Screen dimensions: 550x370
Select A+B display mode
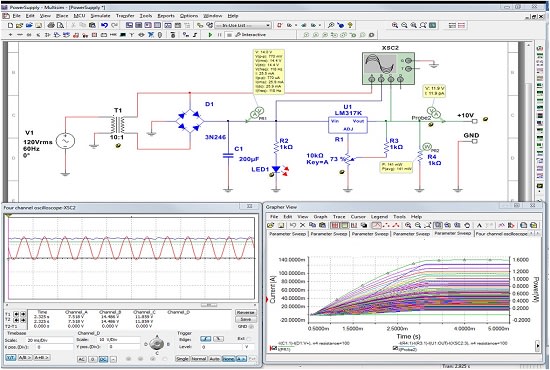tap(41, 358)
